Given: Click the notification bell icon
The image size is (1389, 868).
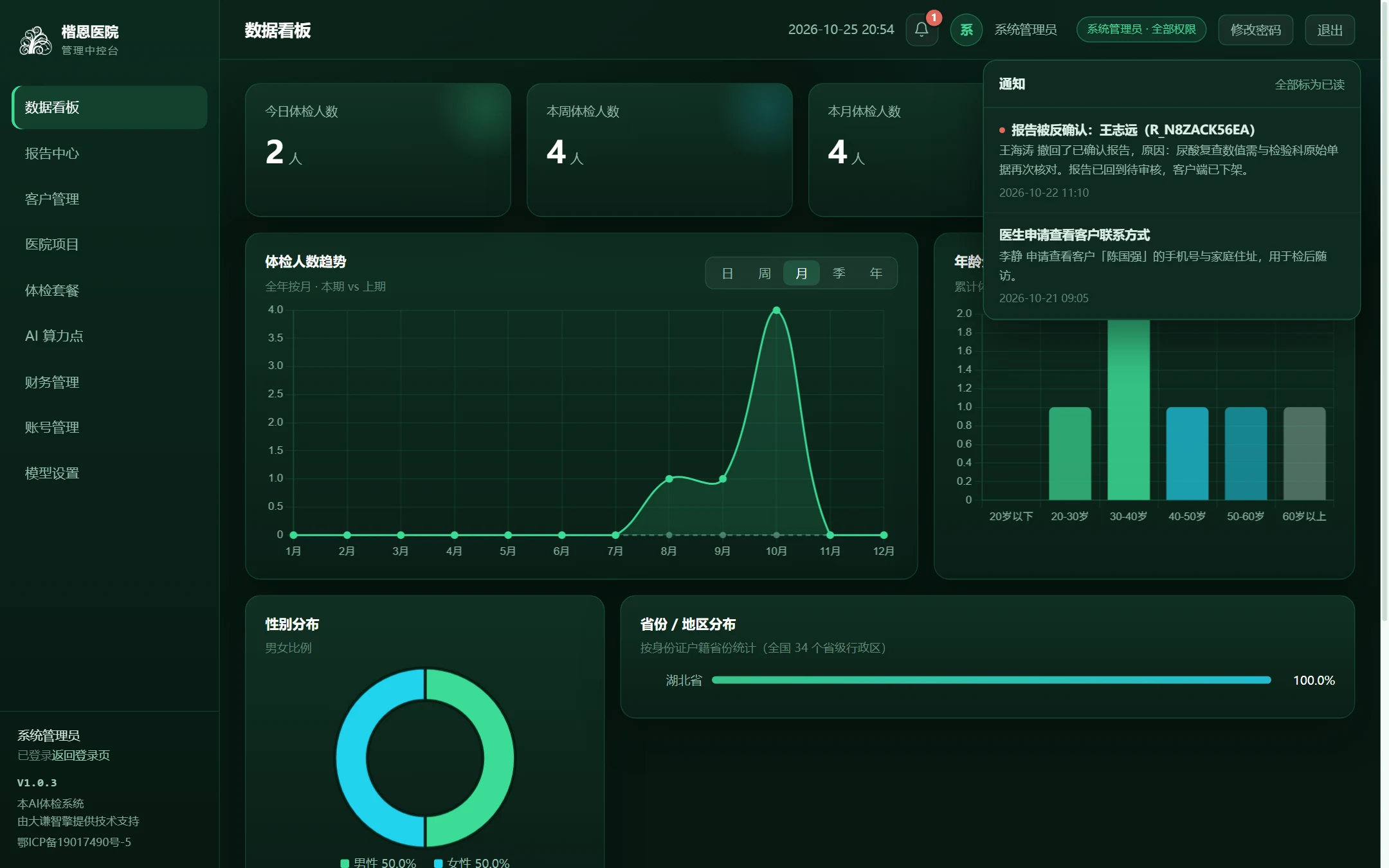Looking at the screenshot, I should [921, 30].
